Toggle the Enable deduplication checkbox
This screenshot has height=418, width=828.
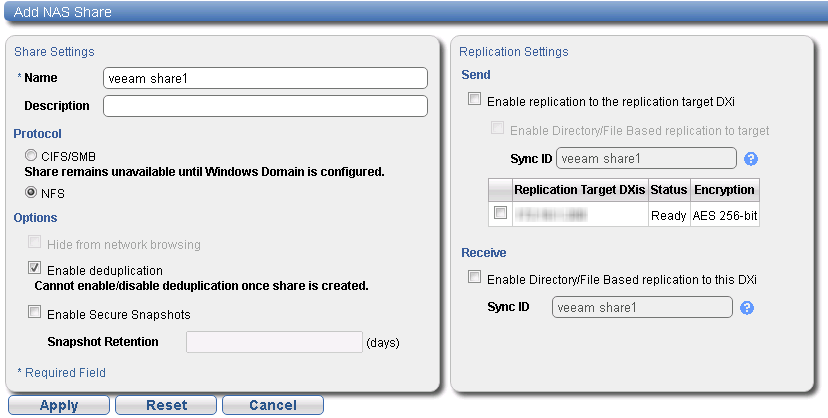35,269
